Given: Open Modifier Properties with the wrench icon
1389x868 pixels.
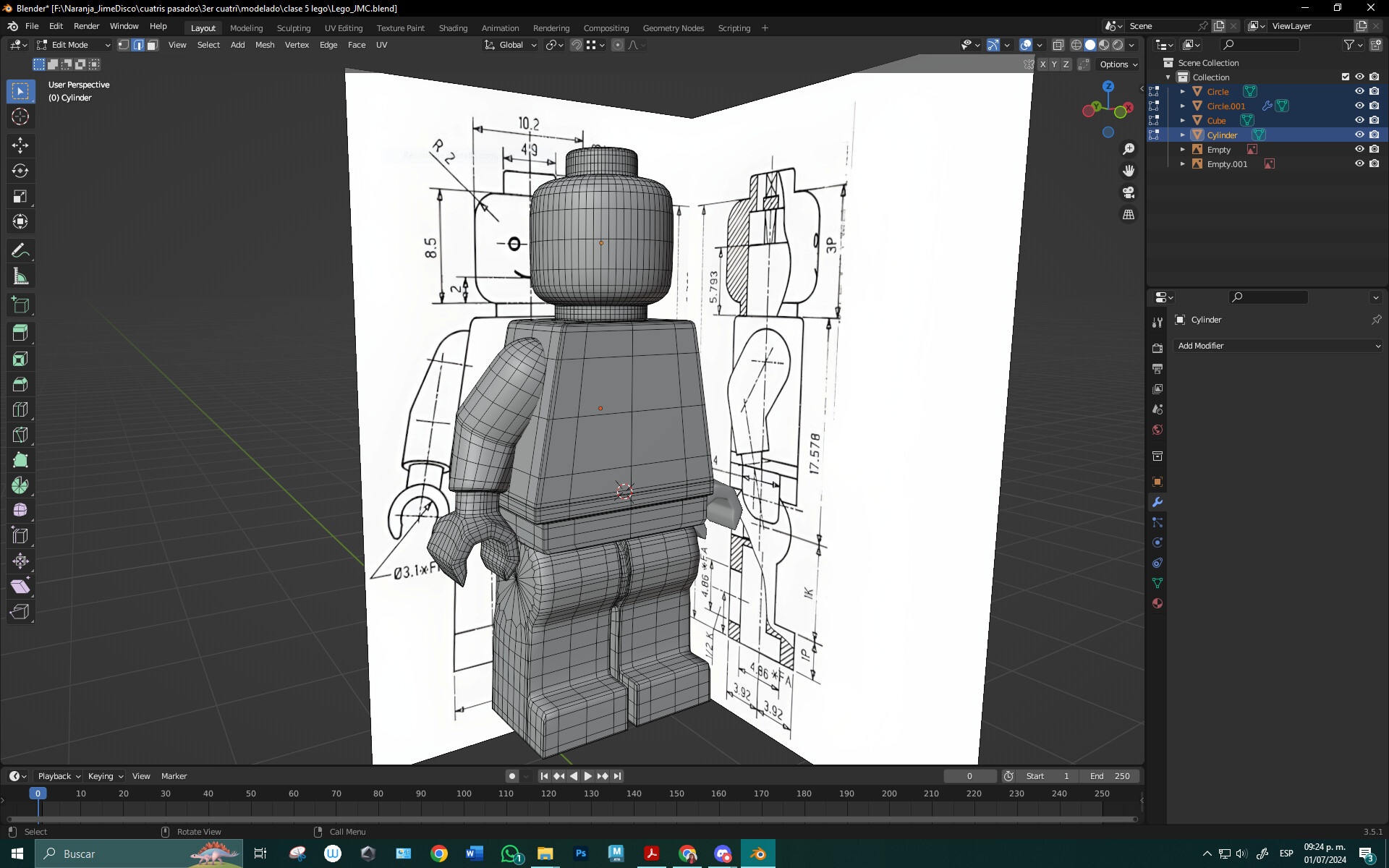Looking at the screenshot, I should click(x=1157, y=502).
